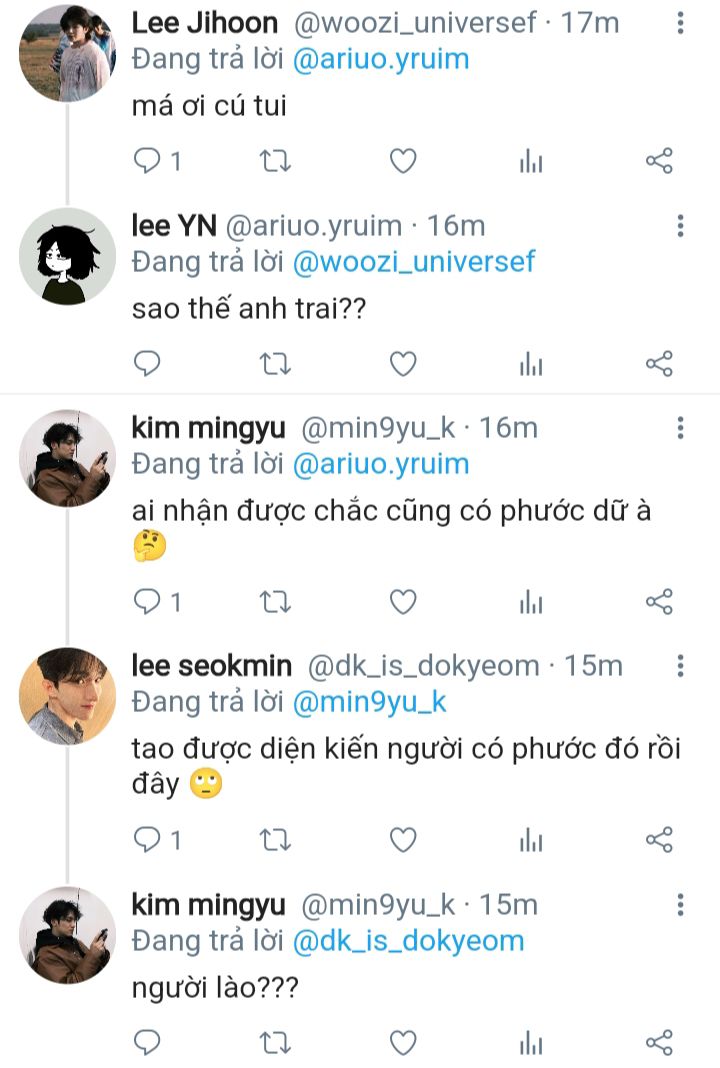View analytics for lee YN's tweet
Screen dimensions: 720x1068
531,364
